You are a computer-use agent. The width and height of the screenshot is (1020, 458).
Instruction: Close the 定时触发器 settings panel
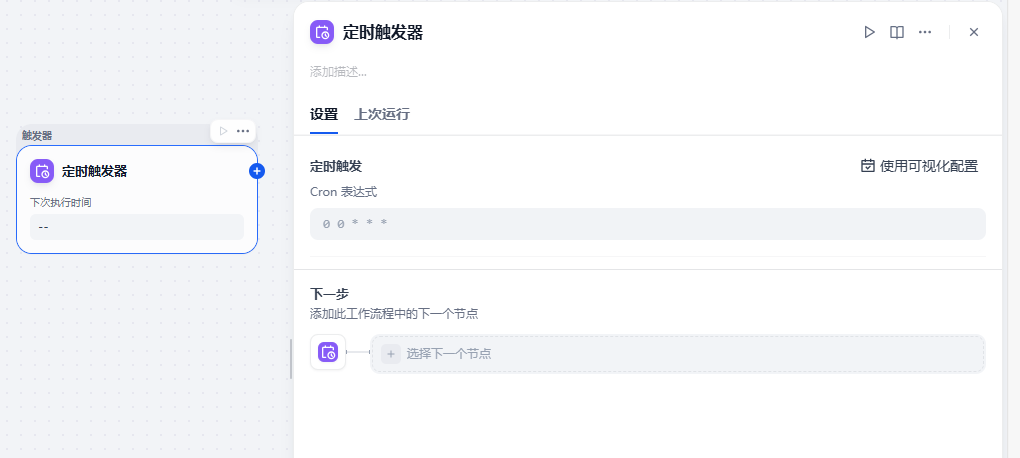[974, 32]
